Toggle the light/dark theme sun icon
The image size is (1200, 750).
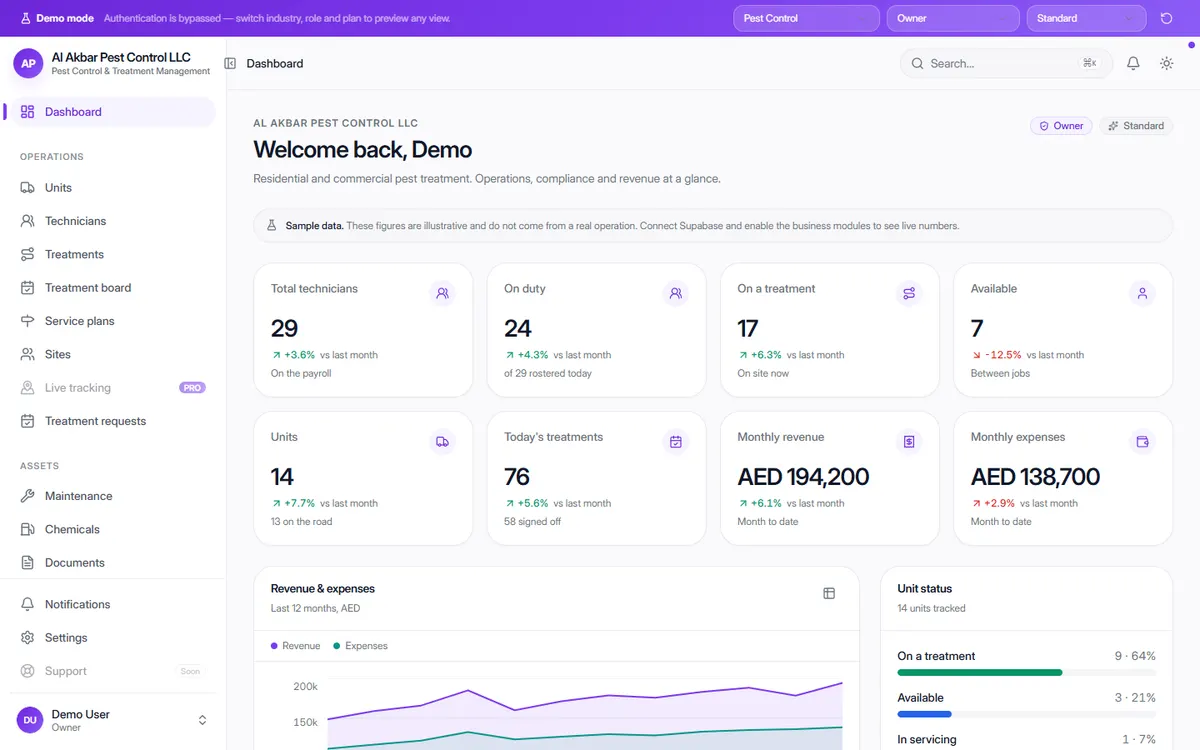[1166, 63]
